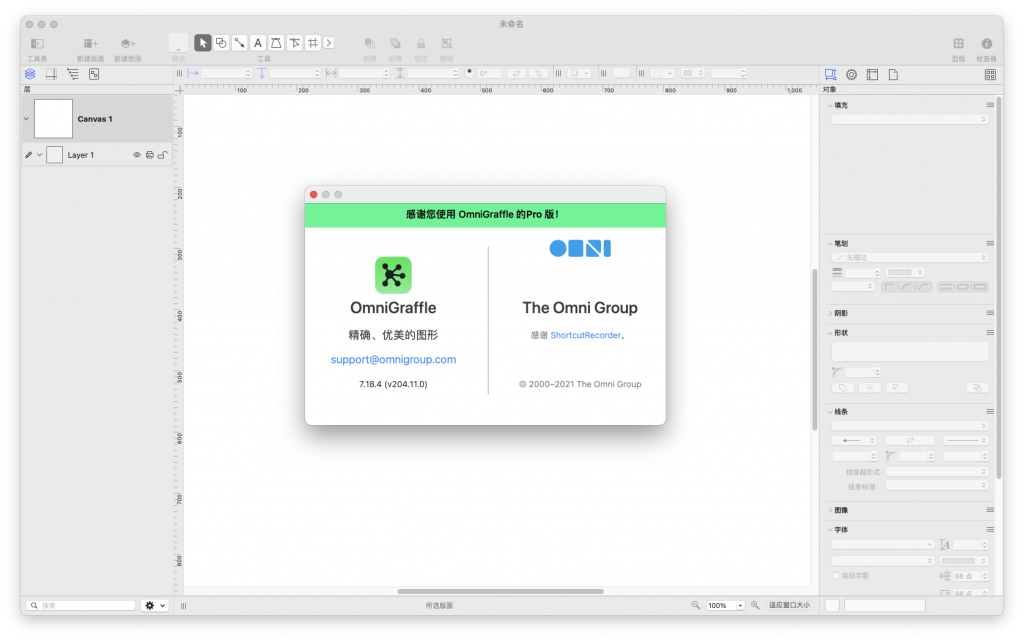Open the ShortcutRecorder link
This screenshot has width=1024, height=641.
tap(585, 335)
